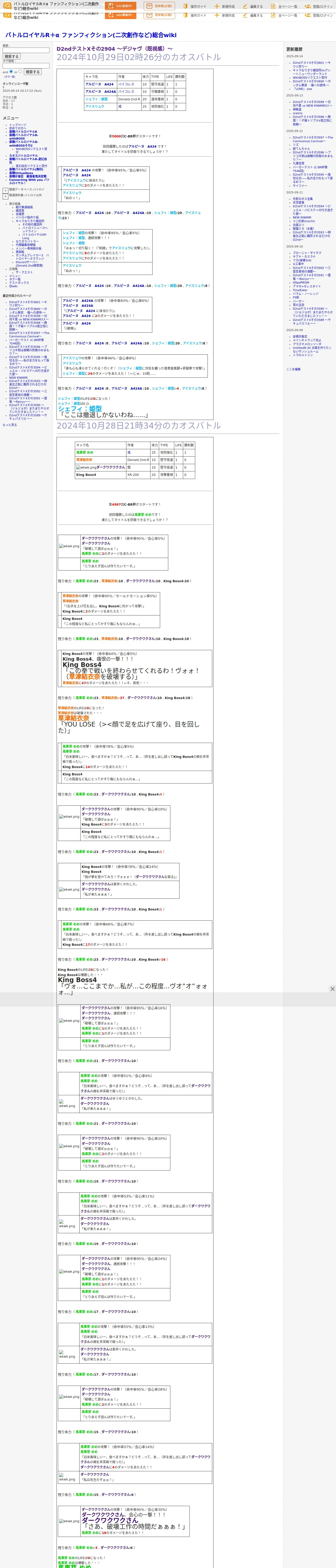Open 旧wiki link
Image resolution: width=336 pixels, height=1568 pixels.
[13, 286]
